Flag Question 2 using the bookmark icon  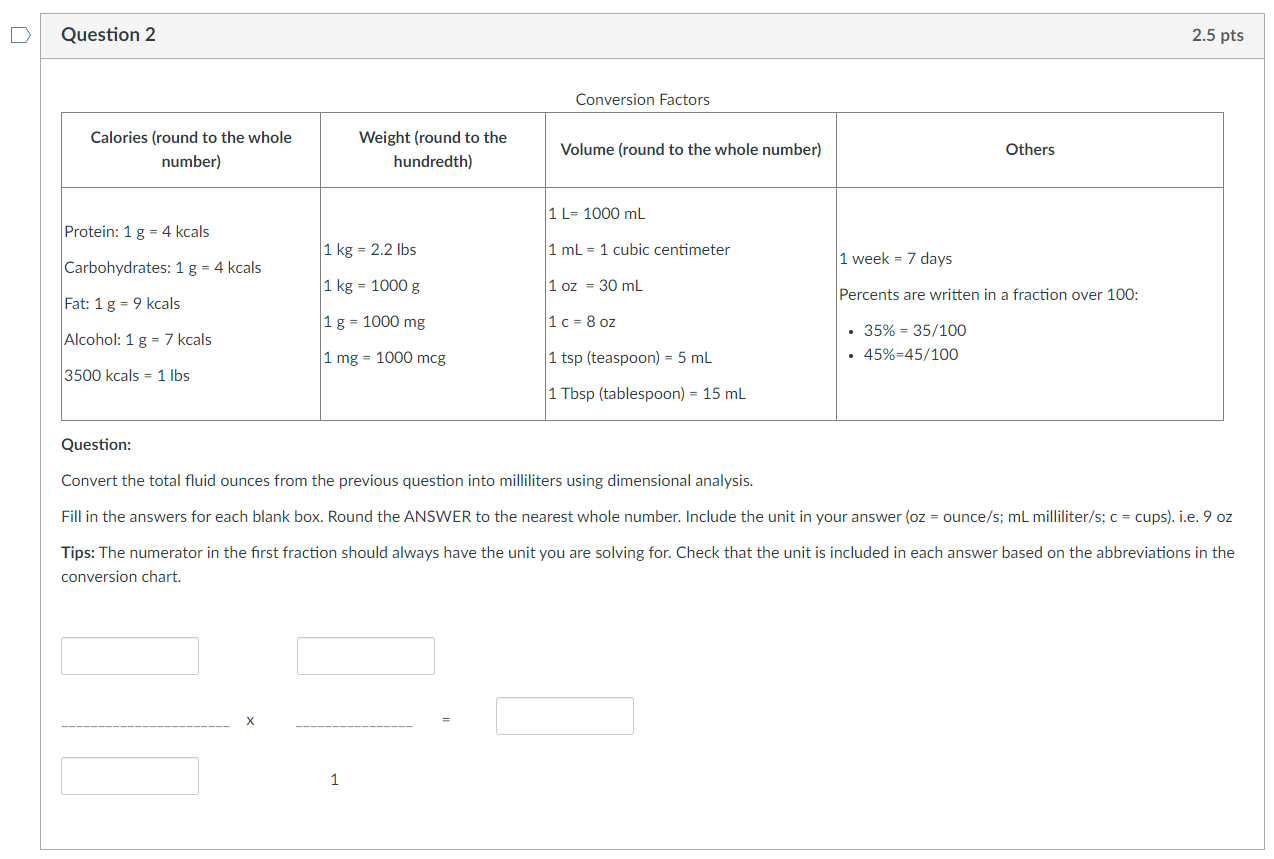pyautogui.click(x=19, y=35)
